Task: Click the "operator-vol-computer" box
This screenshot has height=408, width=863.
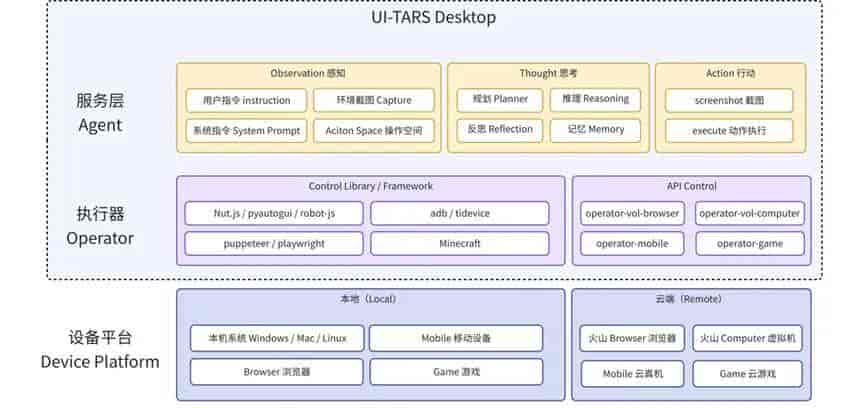Action: pos(750,214)
